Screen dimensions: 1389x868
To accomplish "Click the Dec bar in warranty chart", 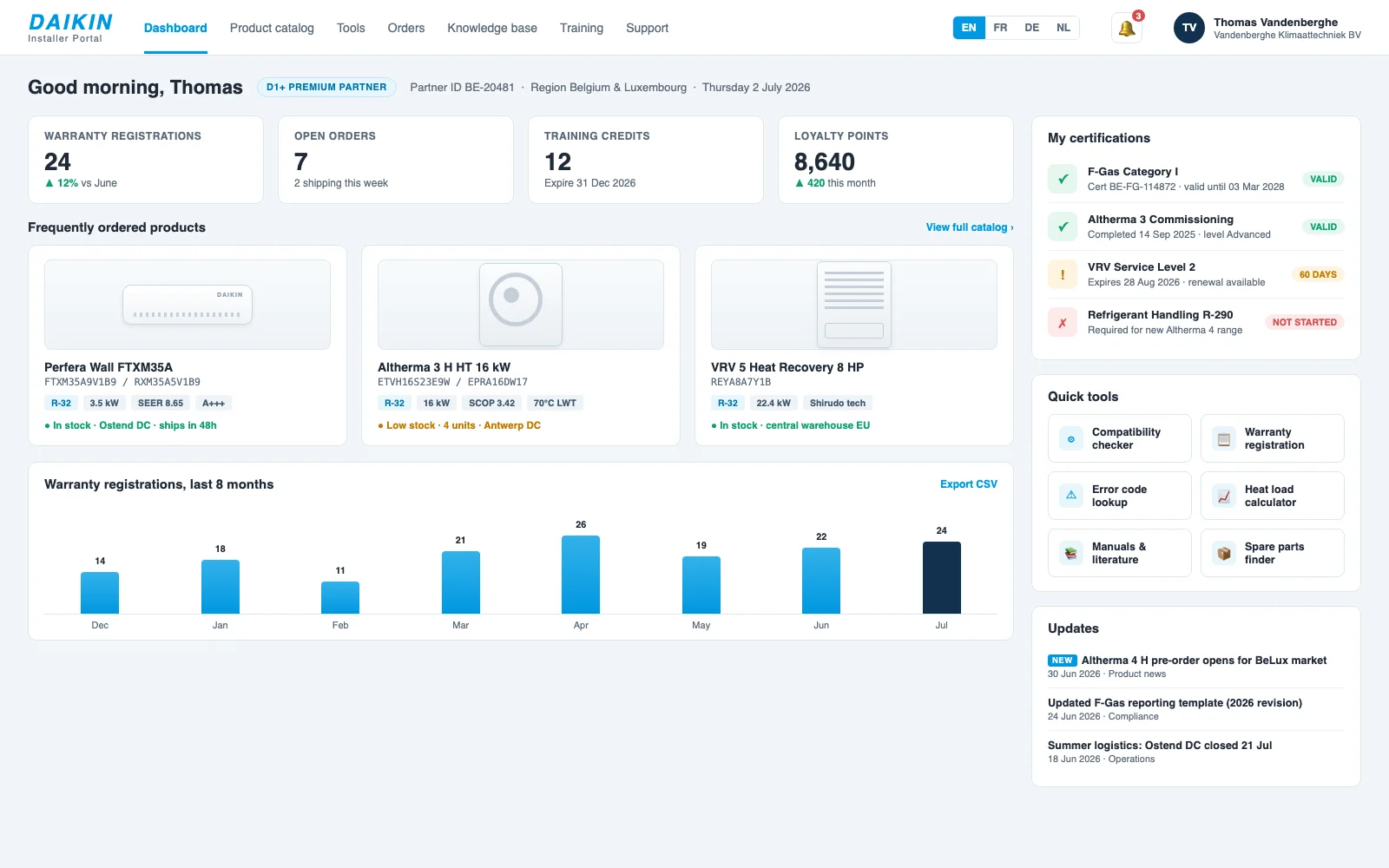I will [100, 593].
